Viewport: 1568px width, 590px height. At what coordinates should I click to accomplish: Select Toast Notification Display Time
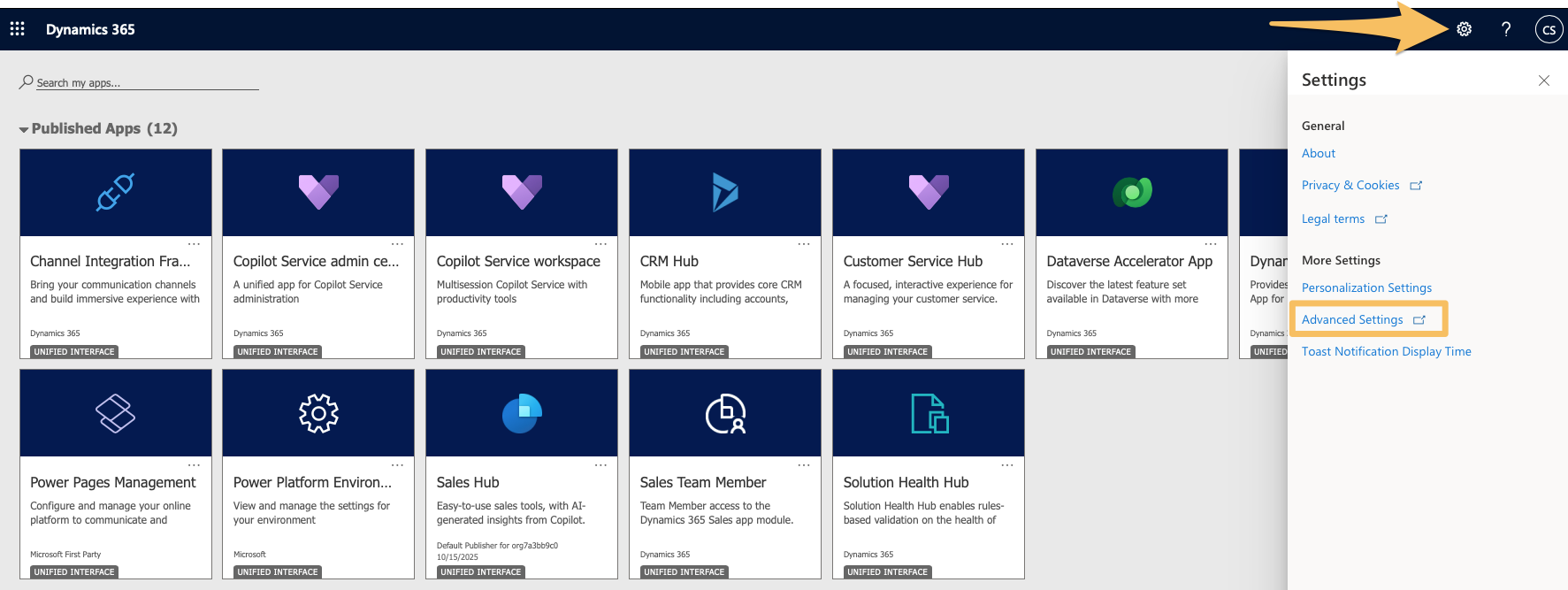click(1386, 351)
